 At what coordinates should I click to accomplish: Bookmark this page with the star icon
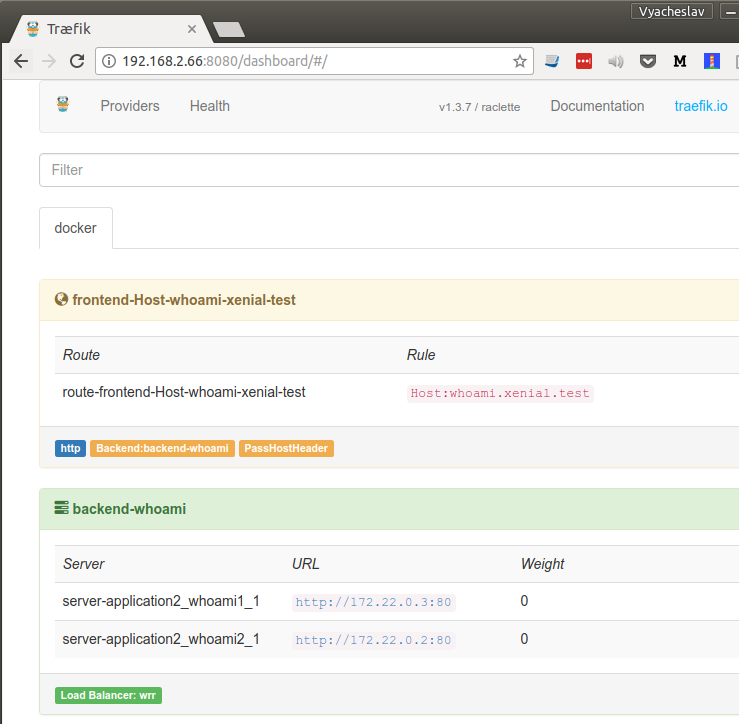coord(519,61)
